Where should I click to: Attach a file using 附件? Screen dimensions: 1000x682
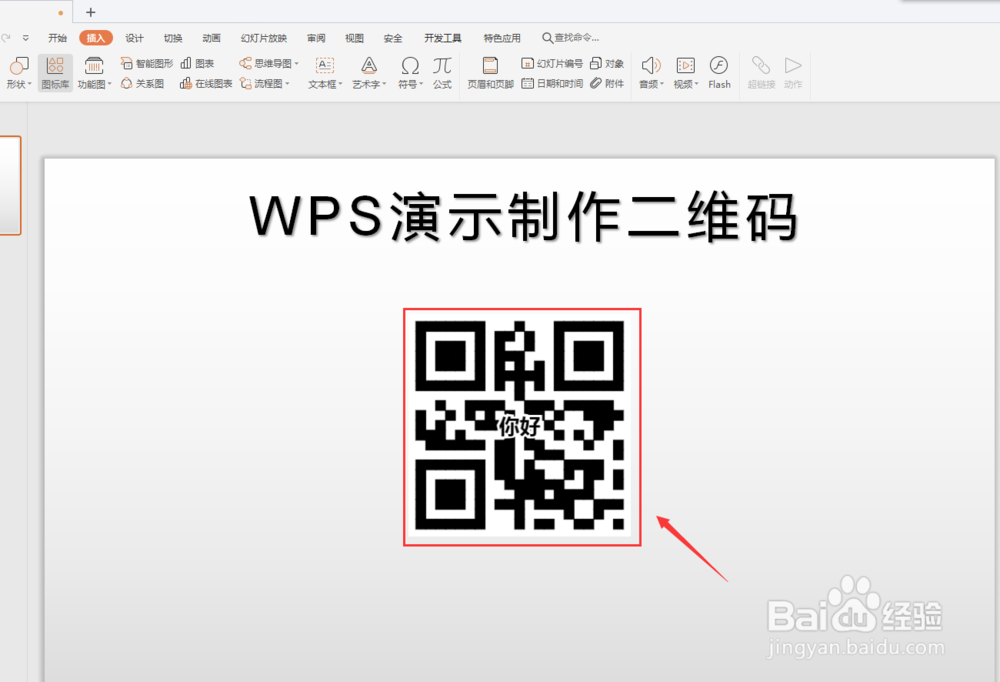coord(608,84)
